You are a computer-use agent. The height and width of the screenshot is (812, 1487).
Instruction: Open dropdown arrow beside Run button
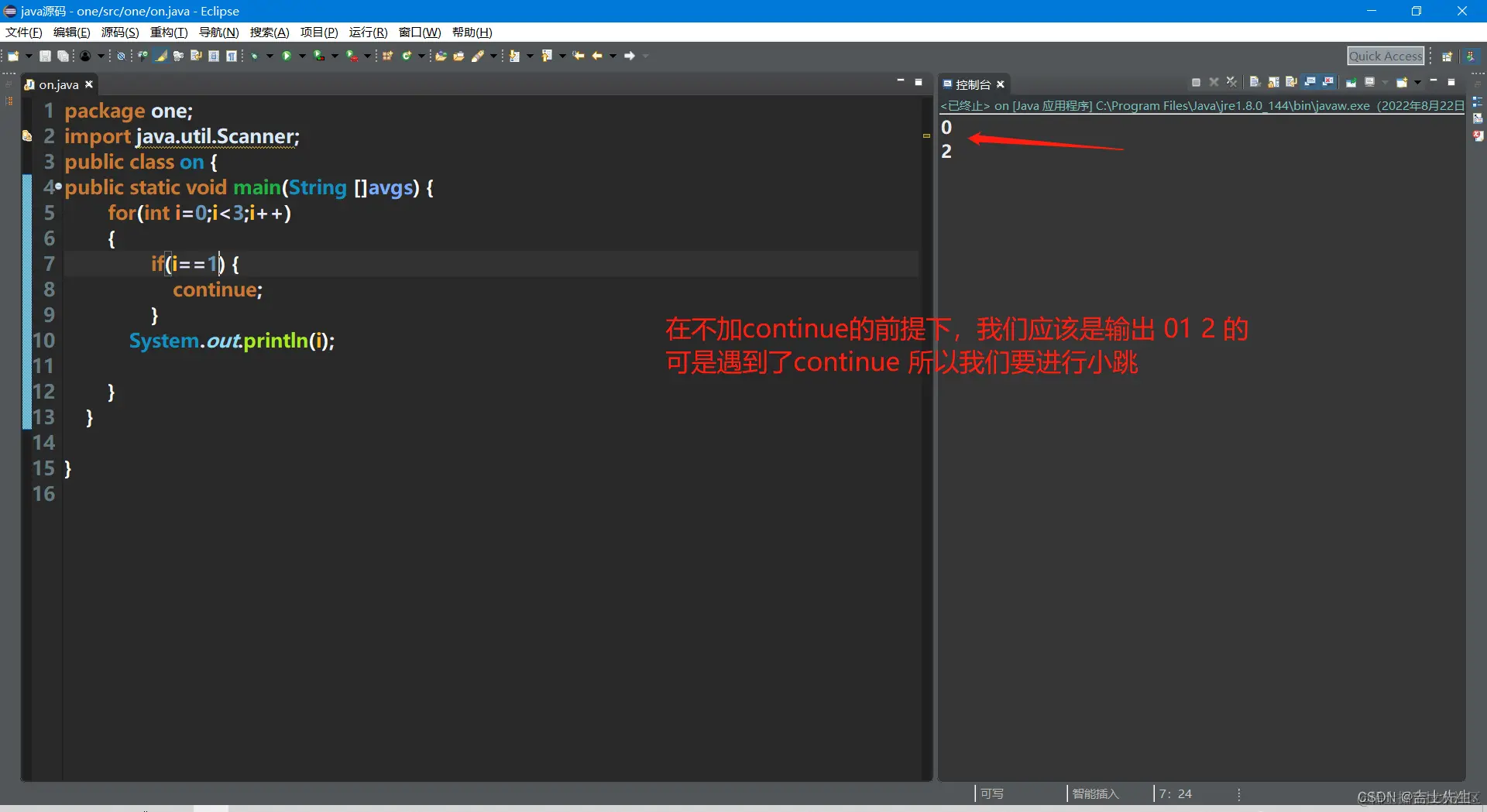302,56
